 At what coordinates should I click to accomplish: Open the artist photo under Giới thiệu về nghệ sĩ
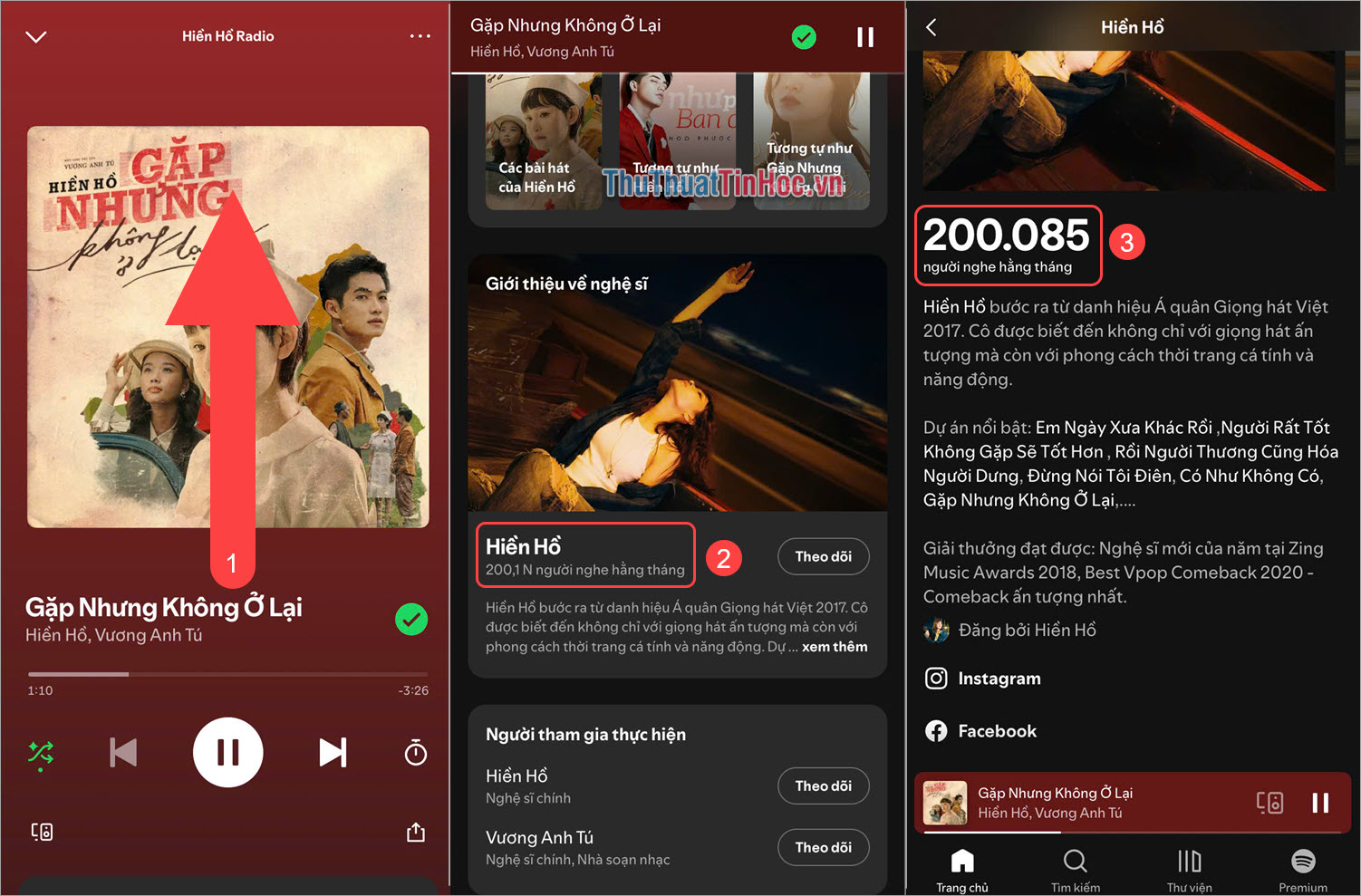tap(678, 382)
